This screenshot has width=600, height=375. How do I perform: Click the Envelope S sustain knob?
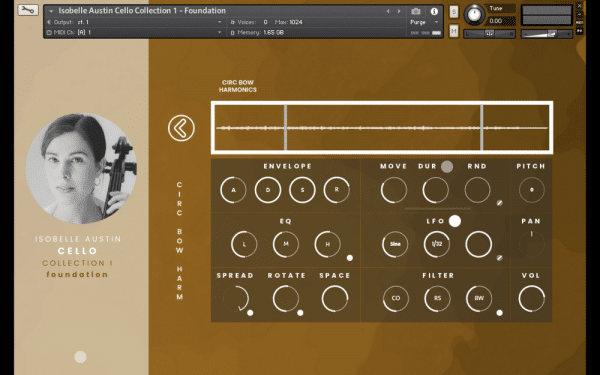click(302, 190)
